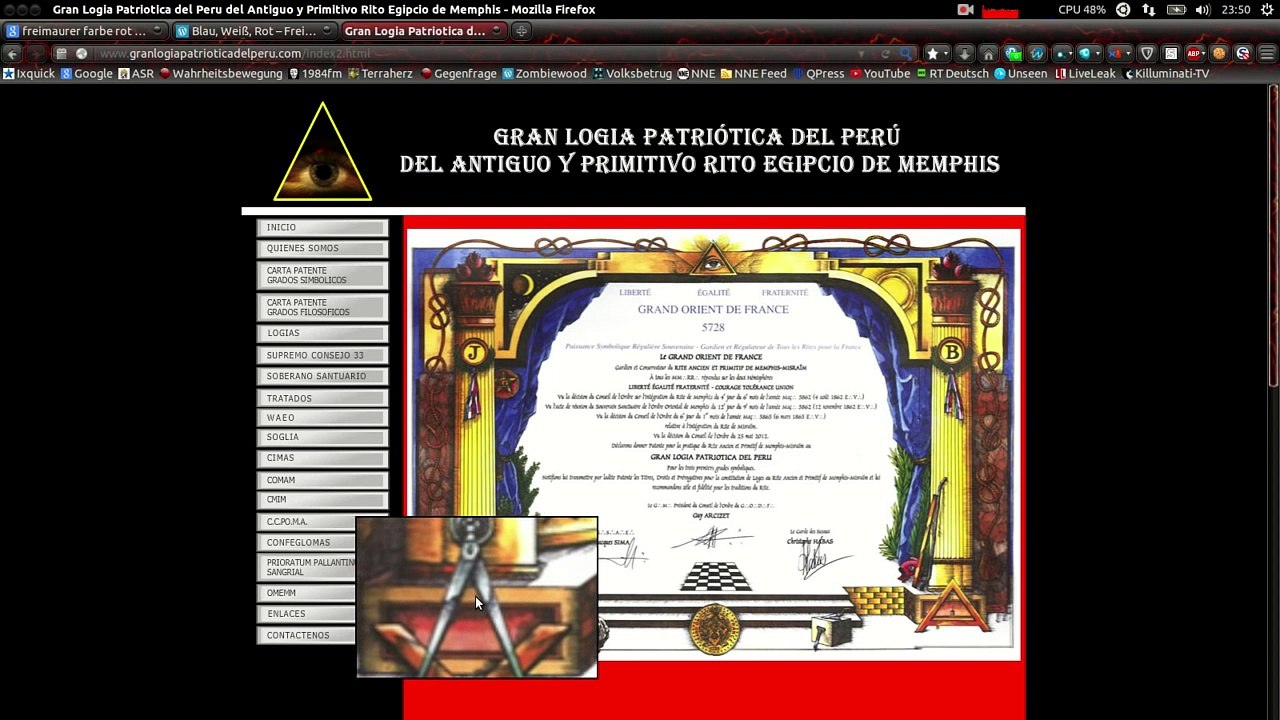Viewport: 1280px width, 720px height.
Task: Open the battery status indicator
Action: click(x=1176, y=10)
